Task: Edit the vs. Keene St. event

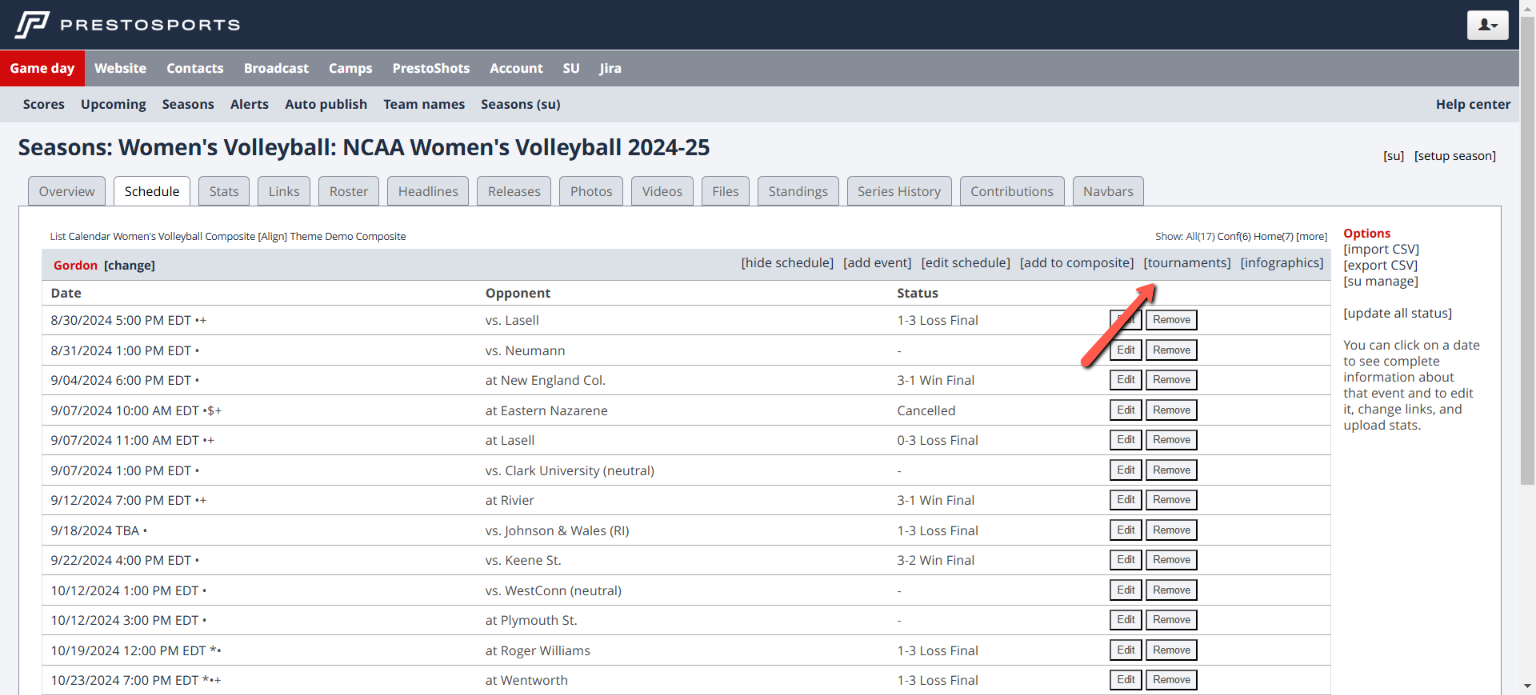Action: tap(1126, 560)
